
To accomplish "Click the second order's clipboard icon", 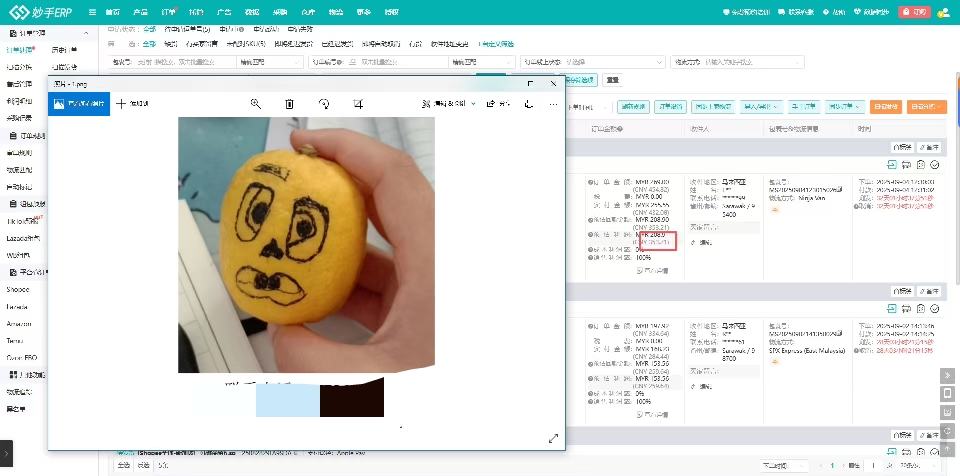I will tap(921, 308).
